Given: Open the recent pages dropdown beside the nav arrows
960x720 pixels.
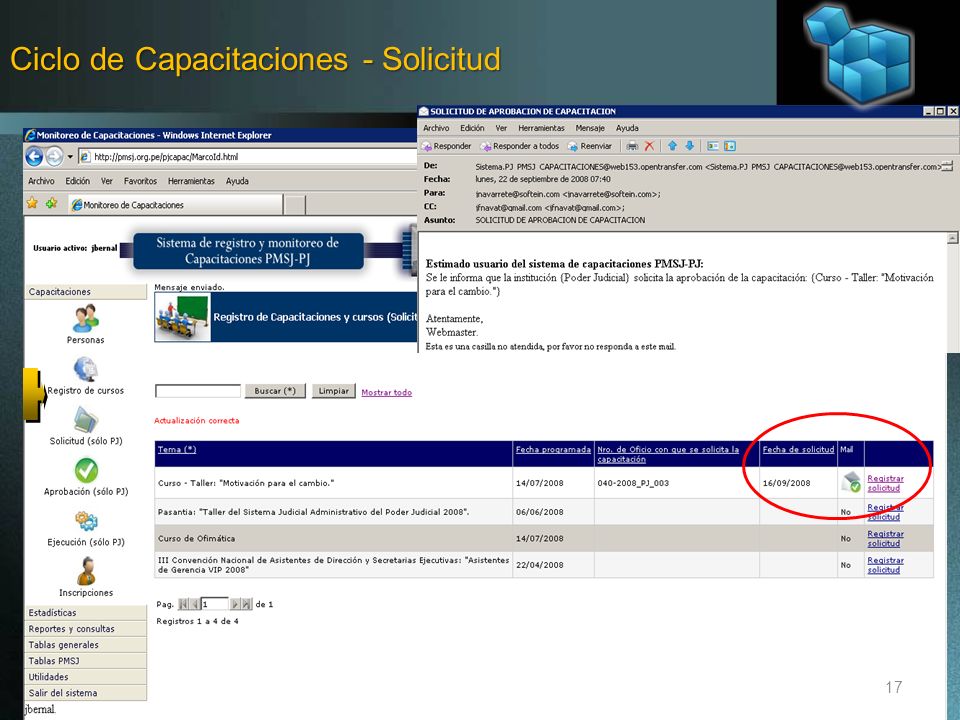Looking at the screenshot, I should click(x=70, y=157).
